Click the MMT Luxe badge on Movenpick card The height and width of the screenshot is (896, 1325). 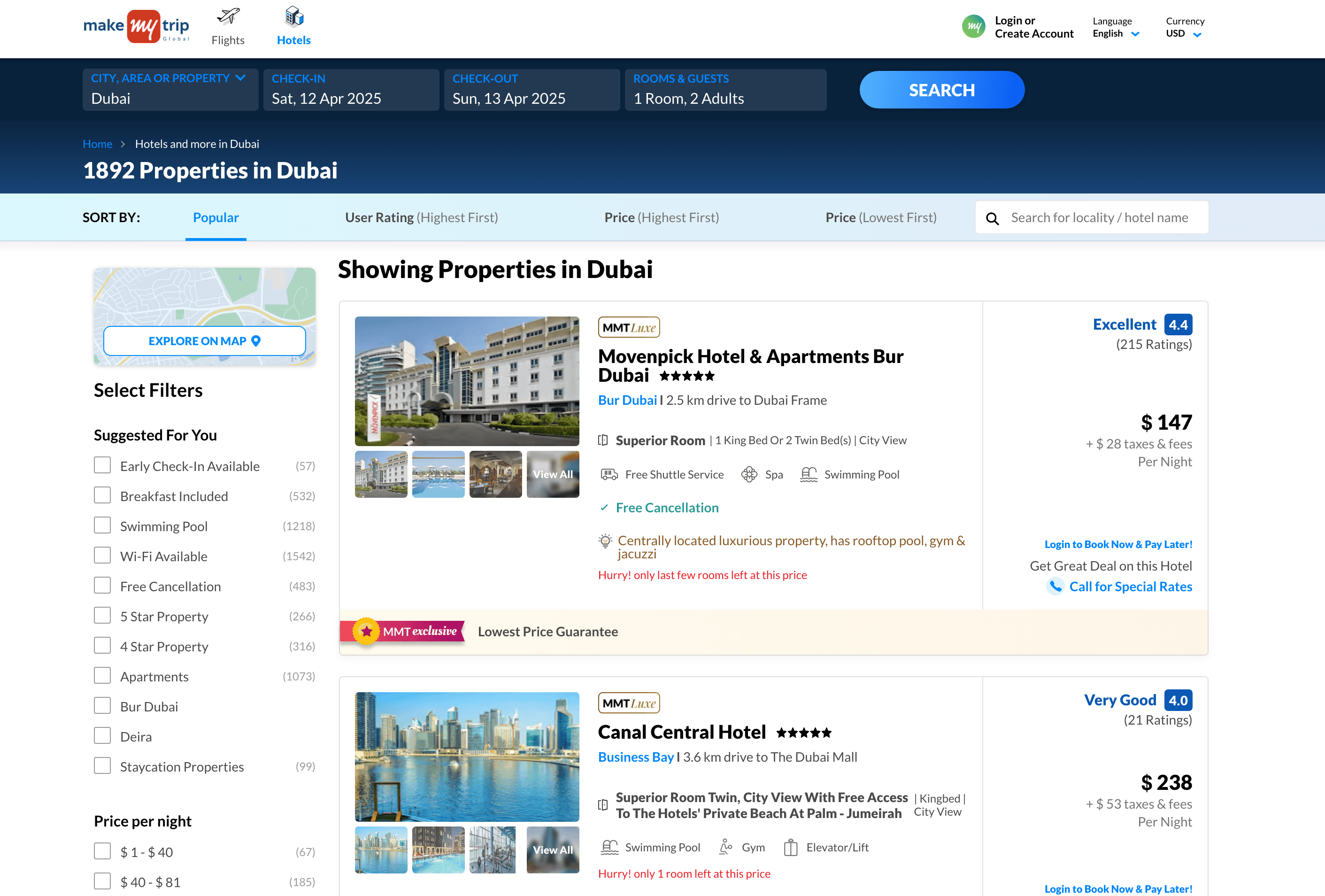(629, 327)
